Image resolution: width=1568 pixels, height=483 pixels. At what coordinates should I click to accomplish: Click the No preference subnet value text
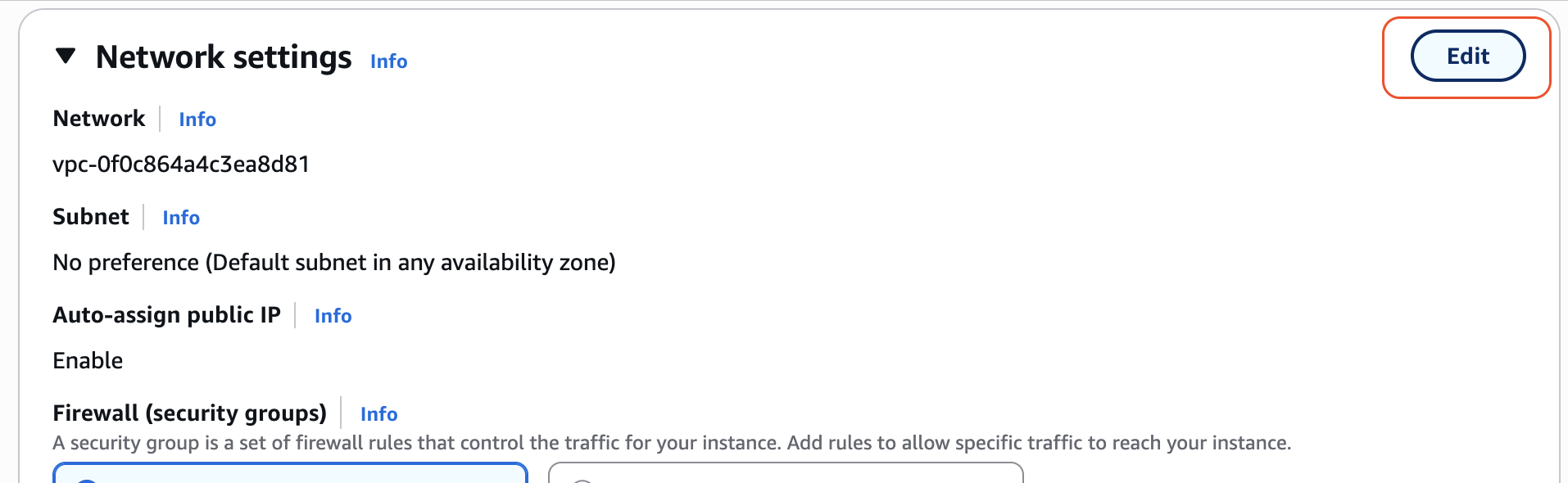pos(333,263)
